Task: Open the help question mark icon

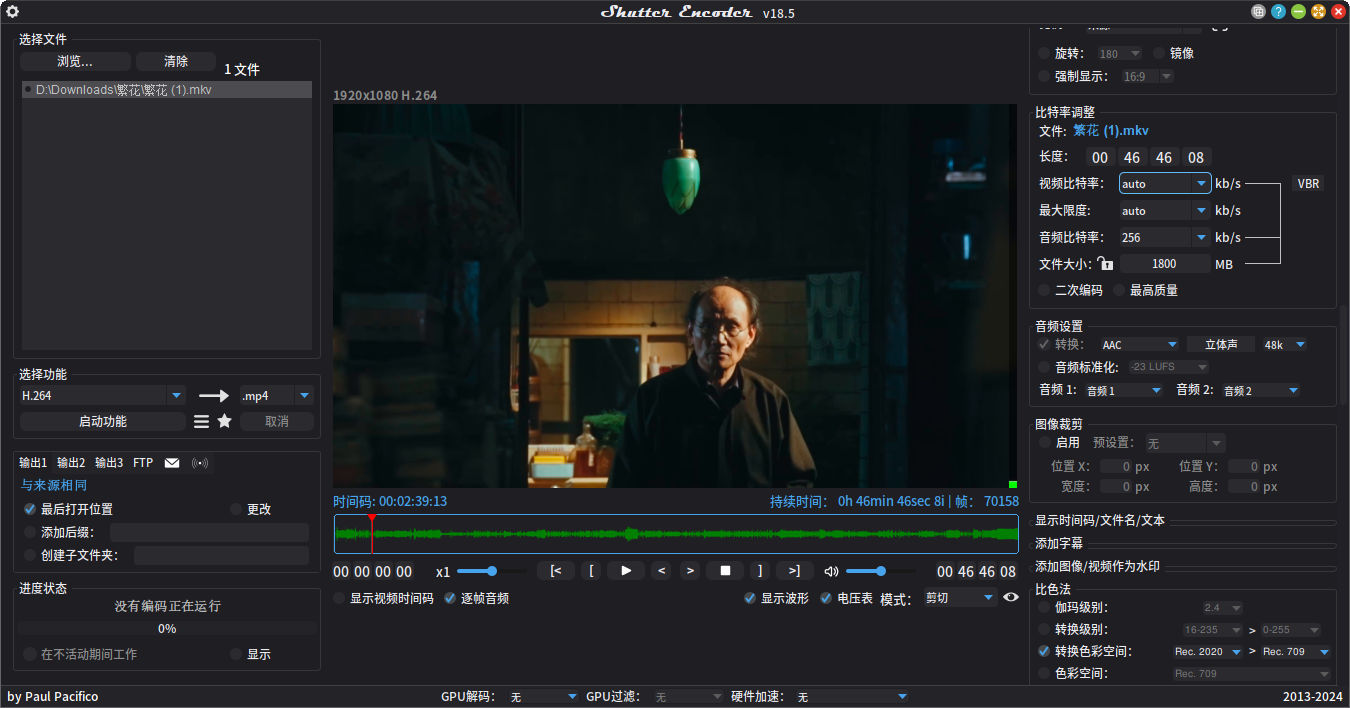Action: [x=1279, y=12]
